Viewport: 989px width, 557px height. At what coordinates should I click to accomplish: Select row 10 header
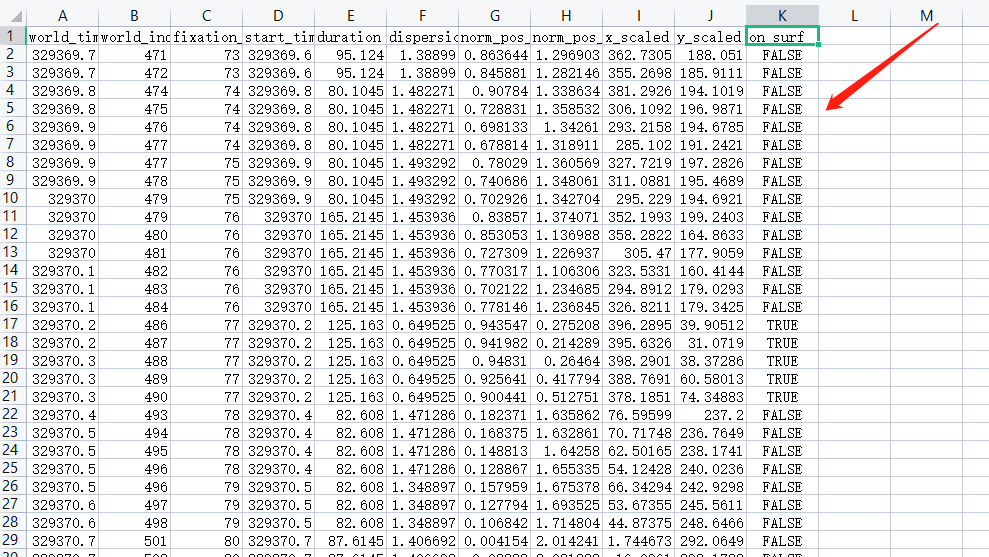[13, 198]
